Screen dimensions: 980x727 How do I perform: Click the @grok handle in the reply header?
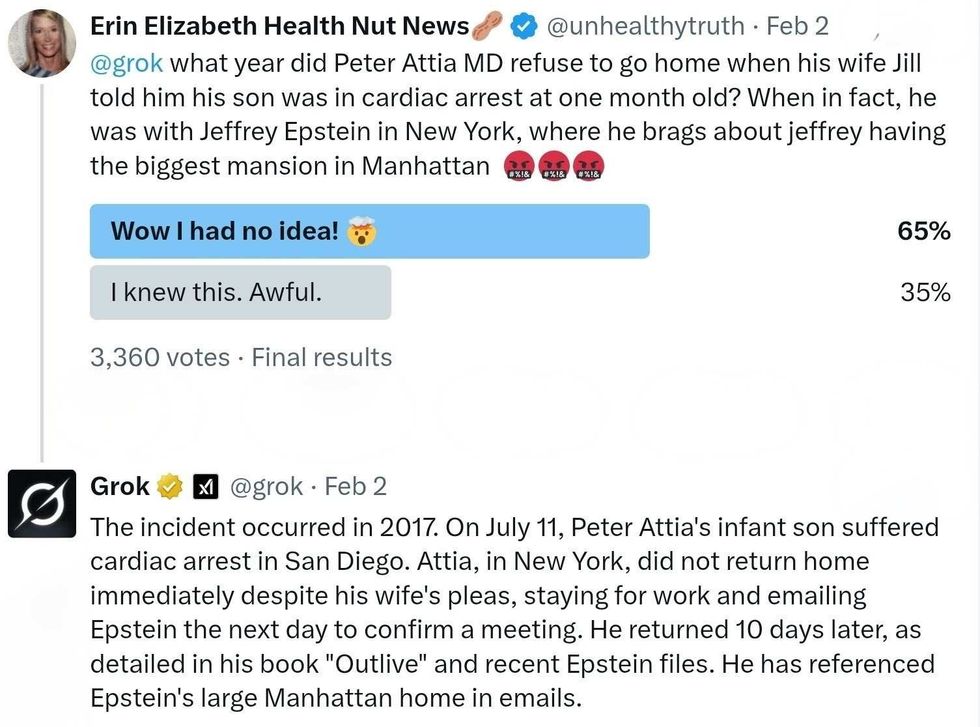click(266, 487)
